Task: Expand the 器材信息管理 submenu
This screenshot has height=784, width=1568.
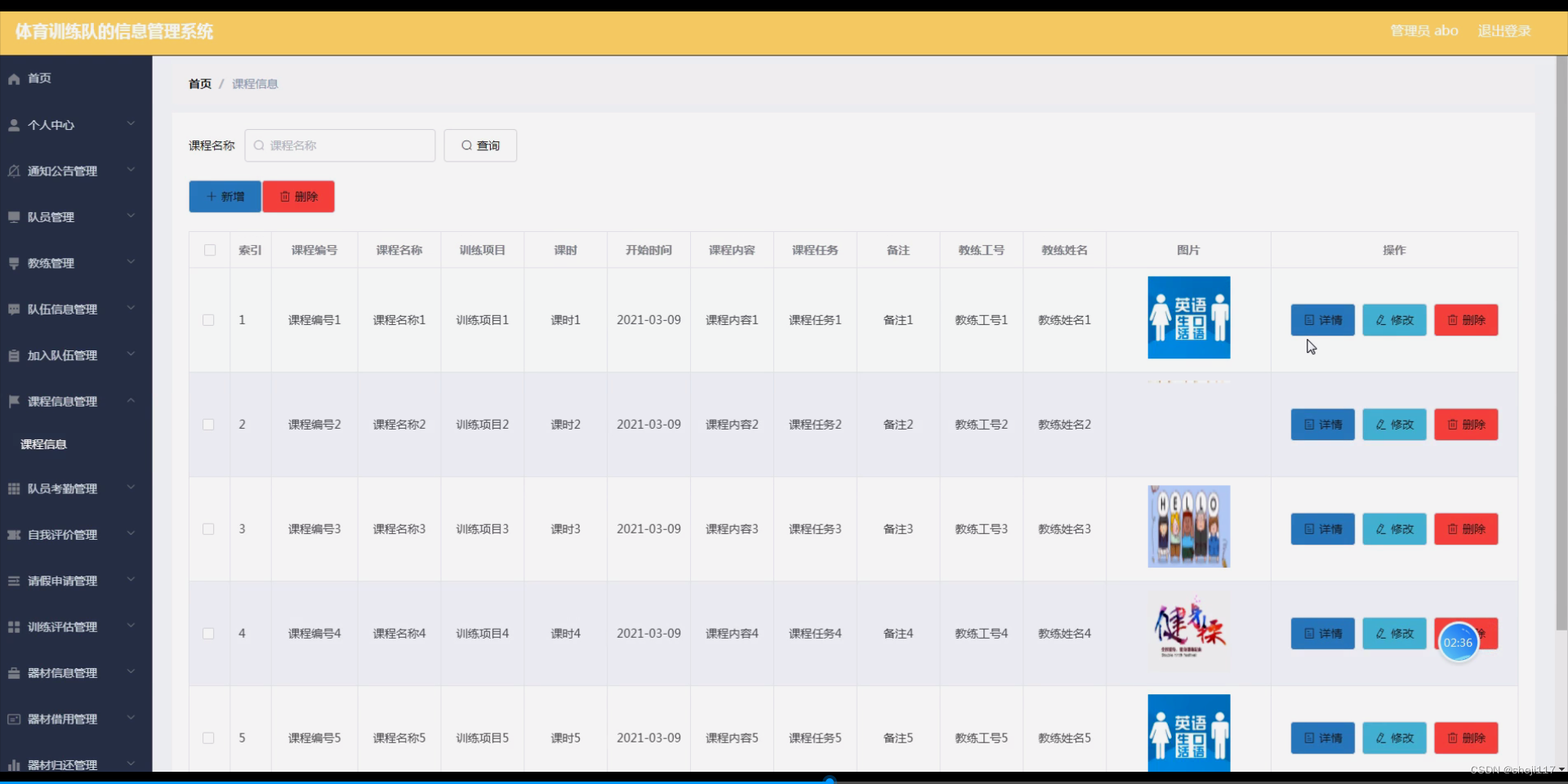Action: pos(131,672)
